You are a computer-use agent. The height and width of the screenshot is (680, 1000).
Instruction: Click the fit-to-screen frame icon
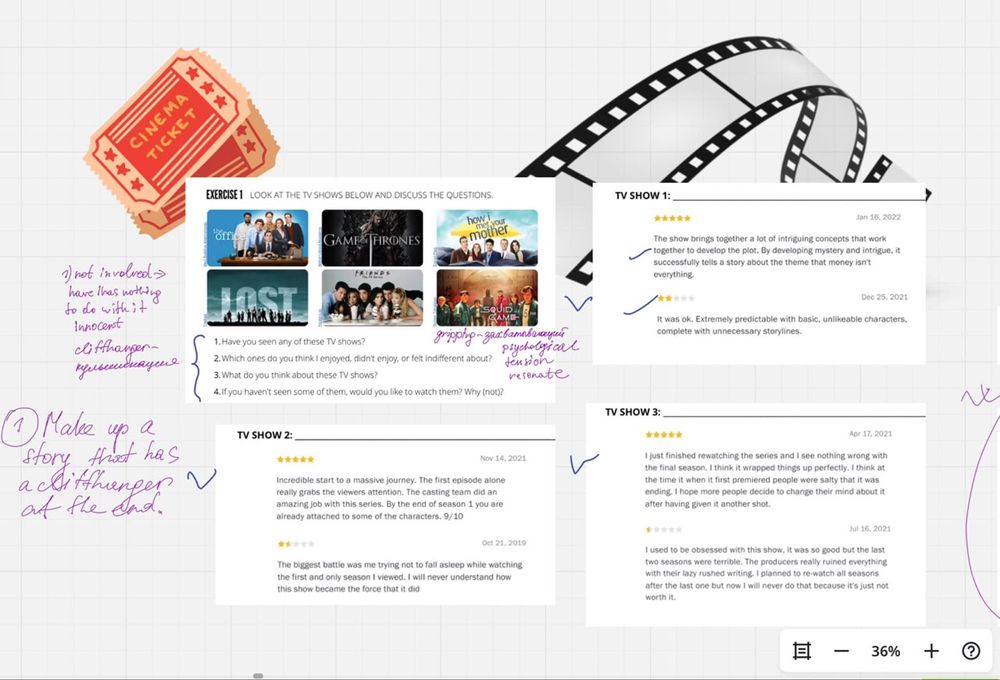[x=802, y=651]
